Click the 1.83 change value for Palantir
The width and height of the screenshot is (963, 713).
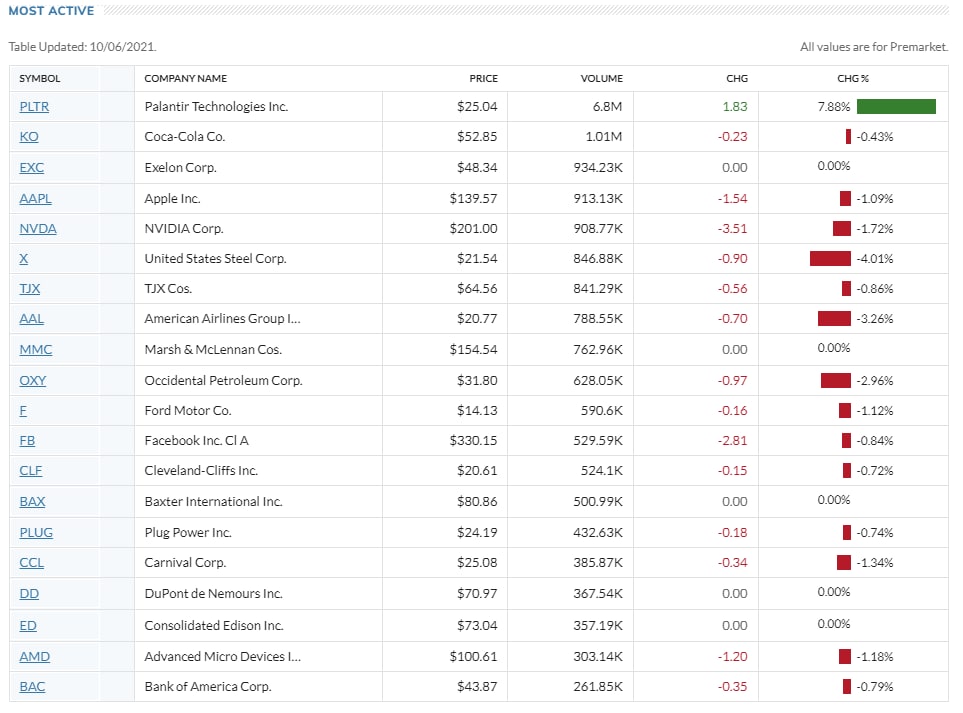(x=735, y=107)
